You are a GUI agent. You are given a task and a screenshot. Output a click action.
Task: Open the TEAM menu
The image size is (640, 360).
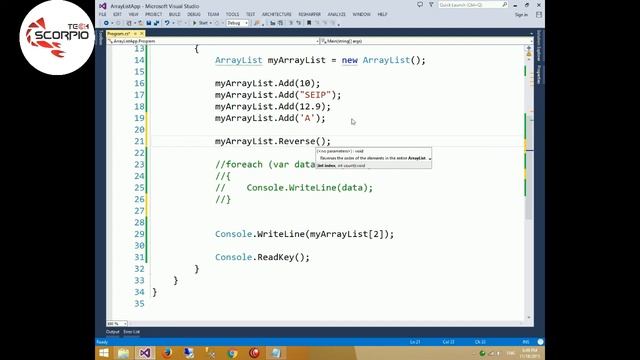tap(213, 14)
